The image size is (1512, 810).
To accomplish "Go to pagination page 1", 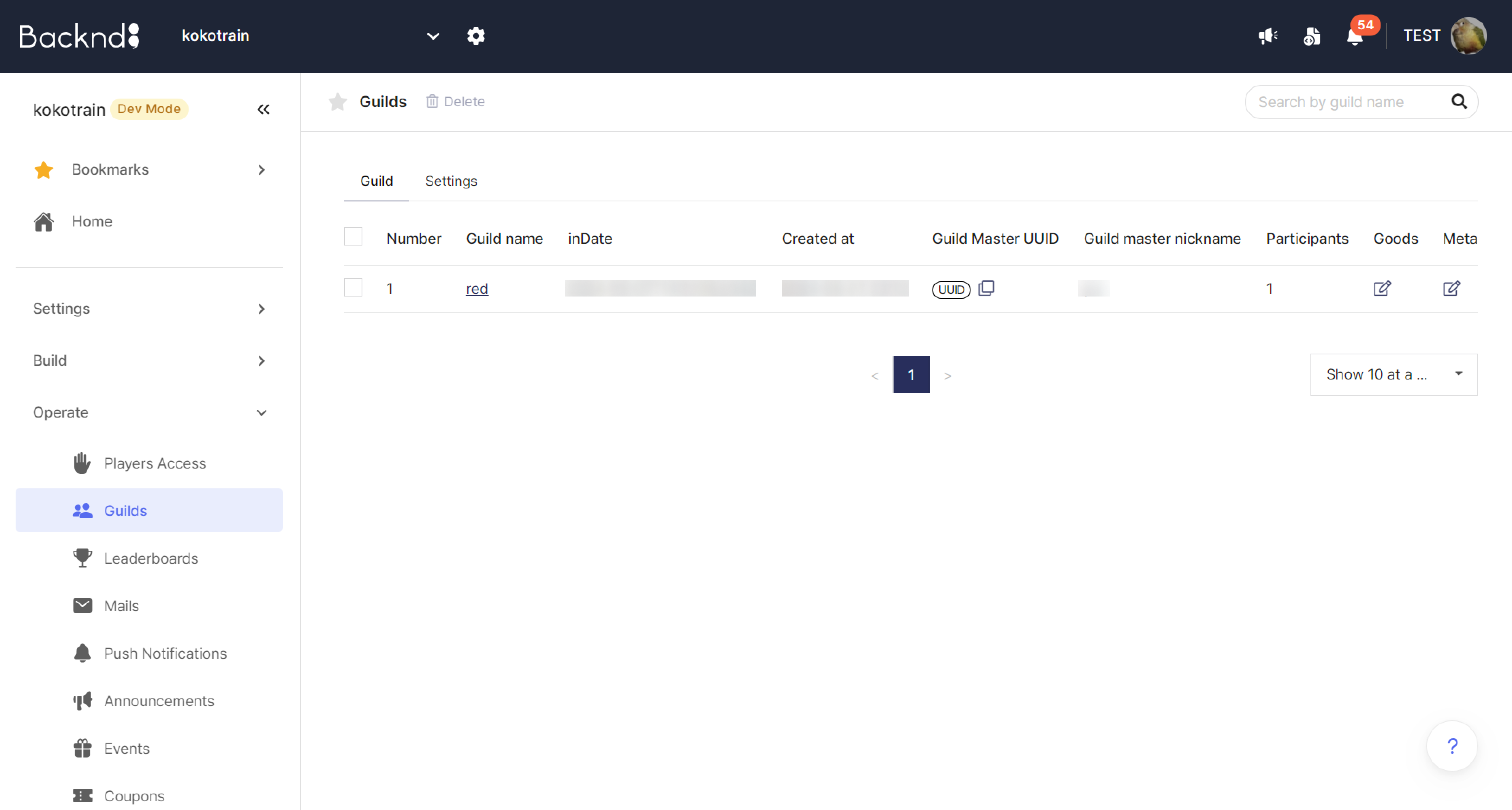I will pos(911,374).
